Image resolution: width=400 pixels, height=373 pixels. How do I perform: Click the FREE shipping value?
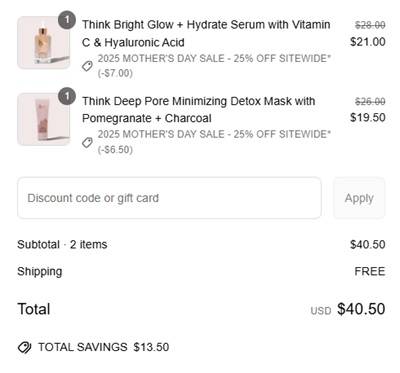point(370,271)
